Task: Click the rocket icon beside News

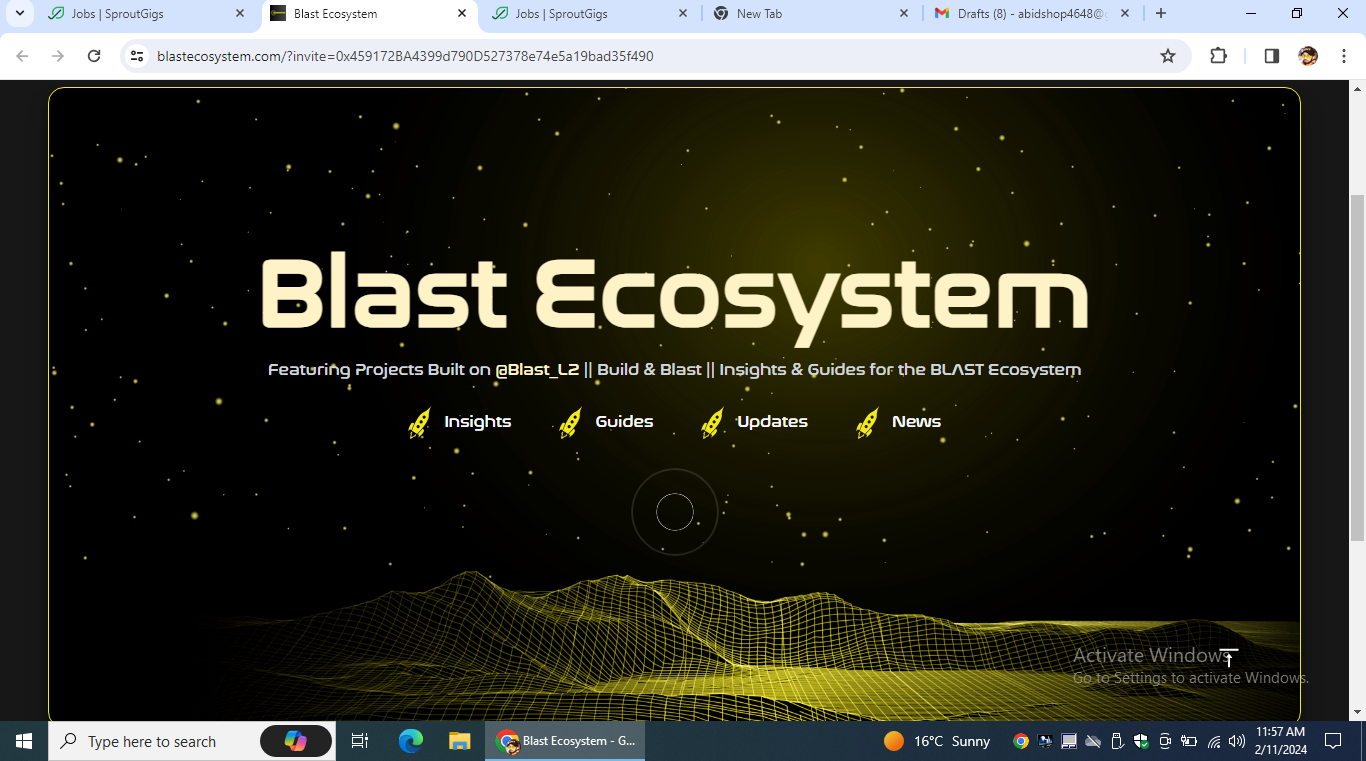Action: pos(868,423)
